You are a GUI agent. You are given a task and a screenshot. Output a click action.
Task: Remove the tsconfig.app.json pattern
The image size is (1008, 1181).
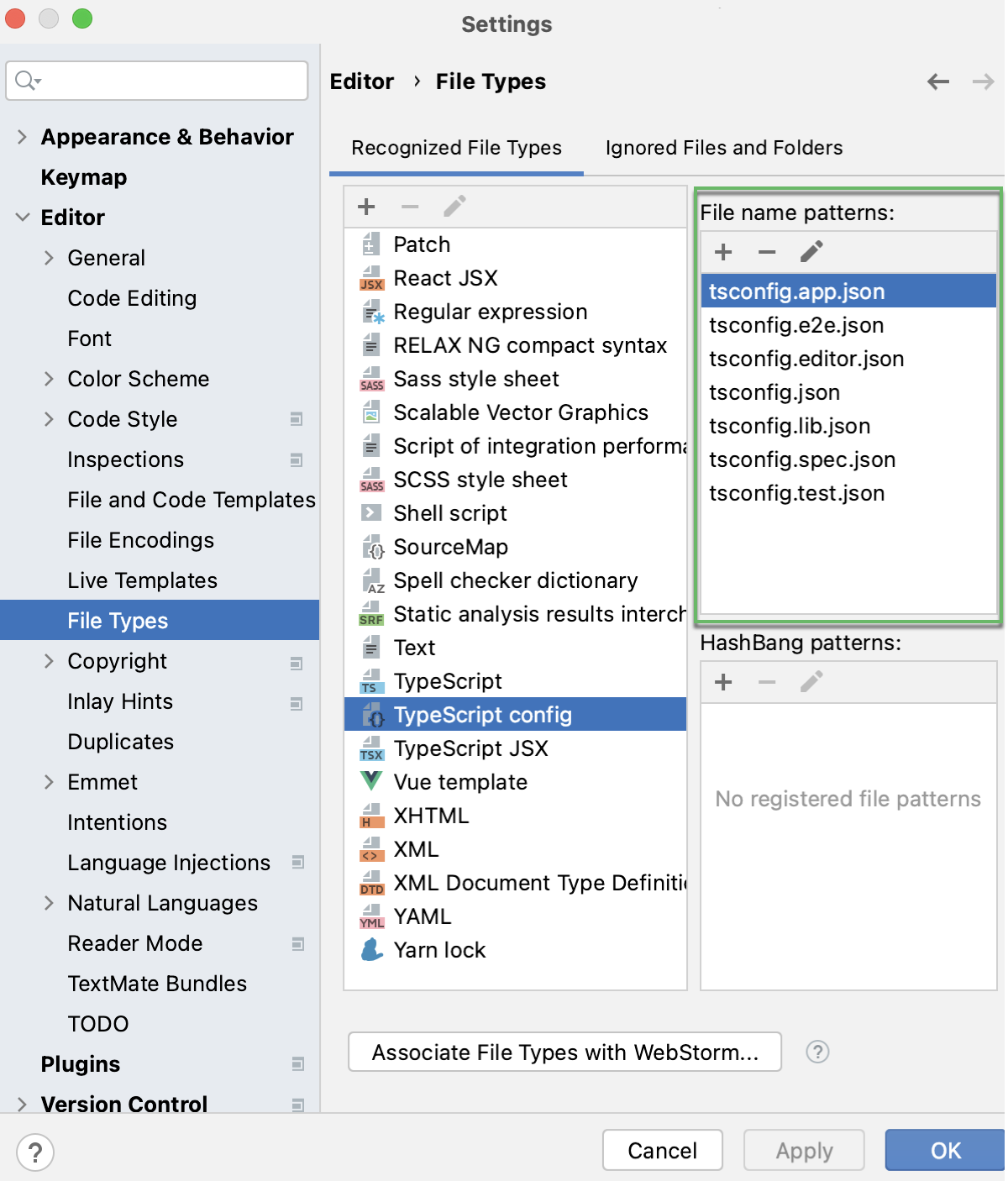(x=766, y=252)
